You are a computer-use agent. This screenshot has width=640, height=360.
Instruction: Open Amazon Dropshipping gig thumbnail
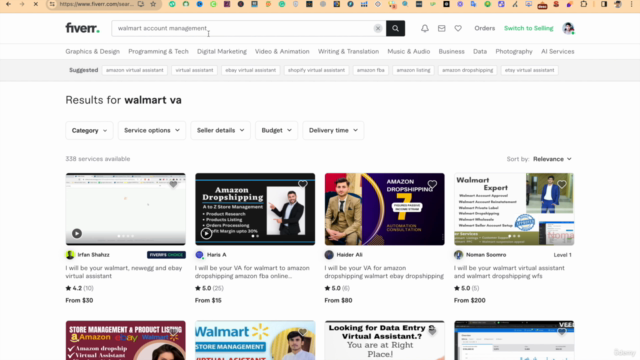coord(255,209)
